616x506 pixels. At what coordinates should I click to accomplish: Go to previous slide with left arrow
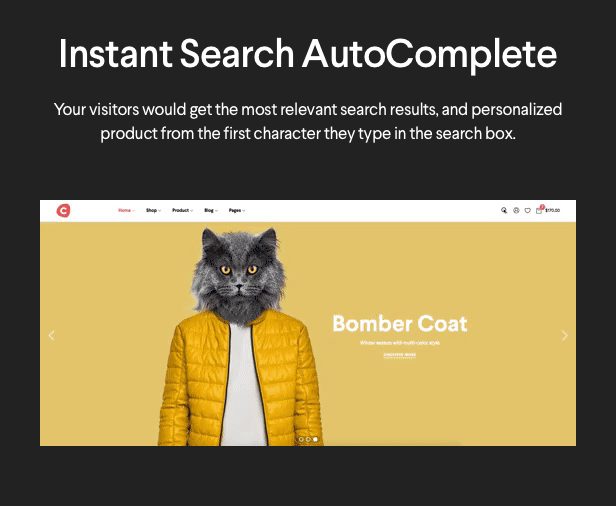pyautogui.click(x=52, y=336)
